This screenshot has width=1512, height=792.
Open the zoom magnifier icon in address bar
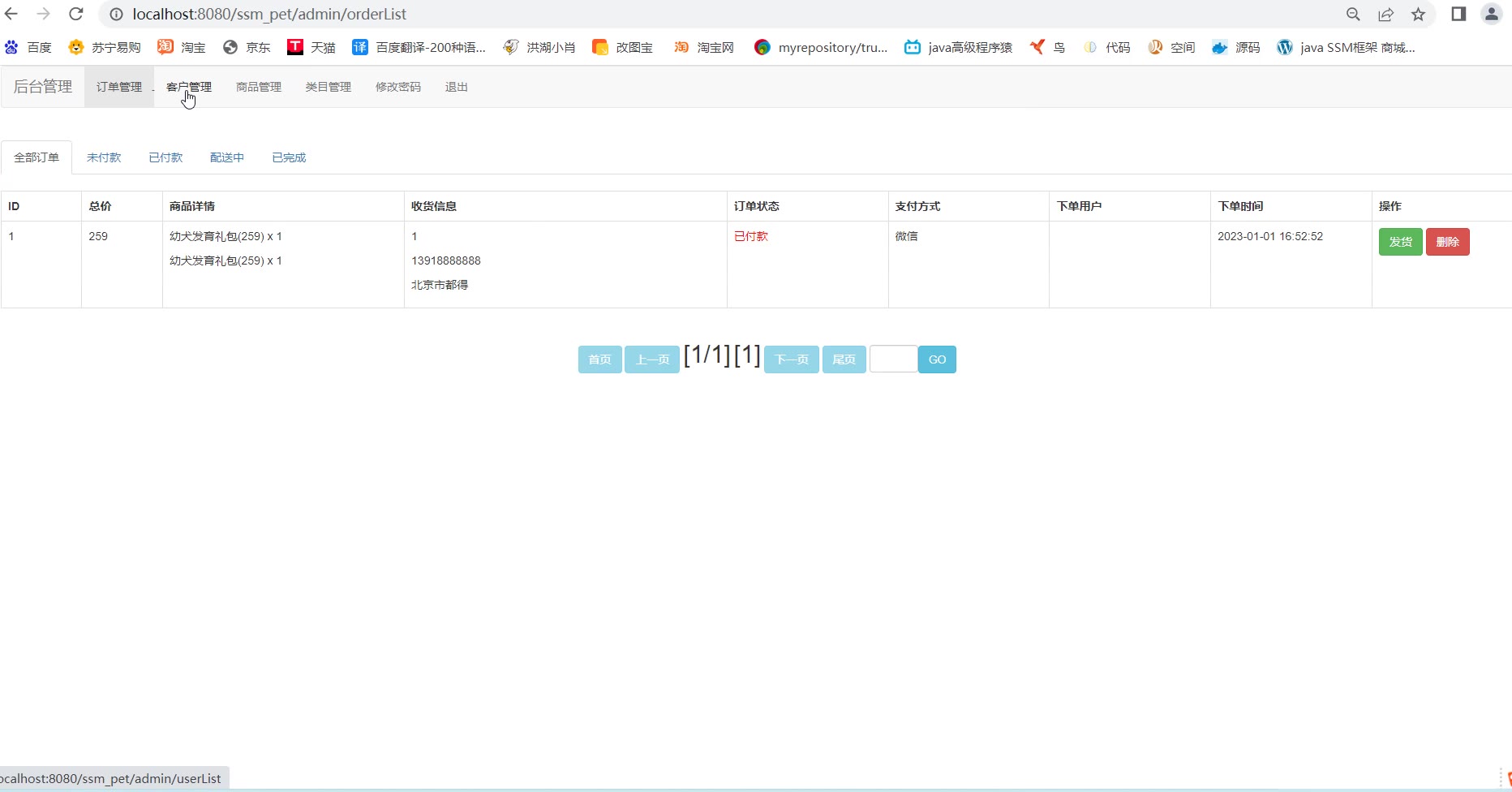1353,15
